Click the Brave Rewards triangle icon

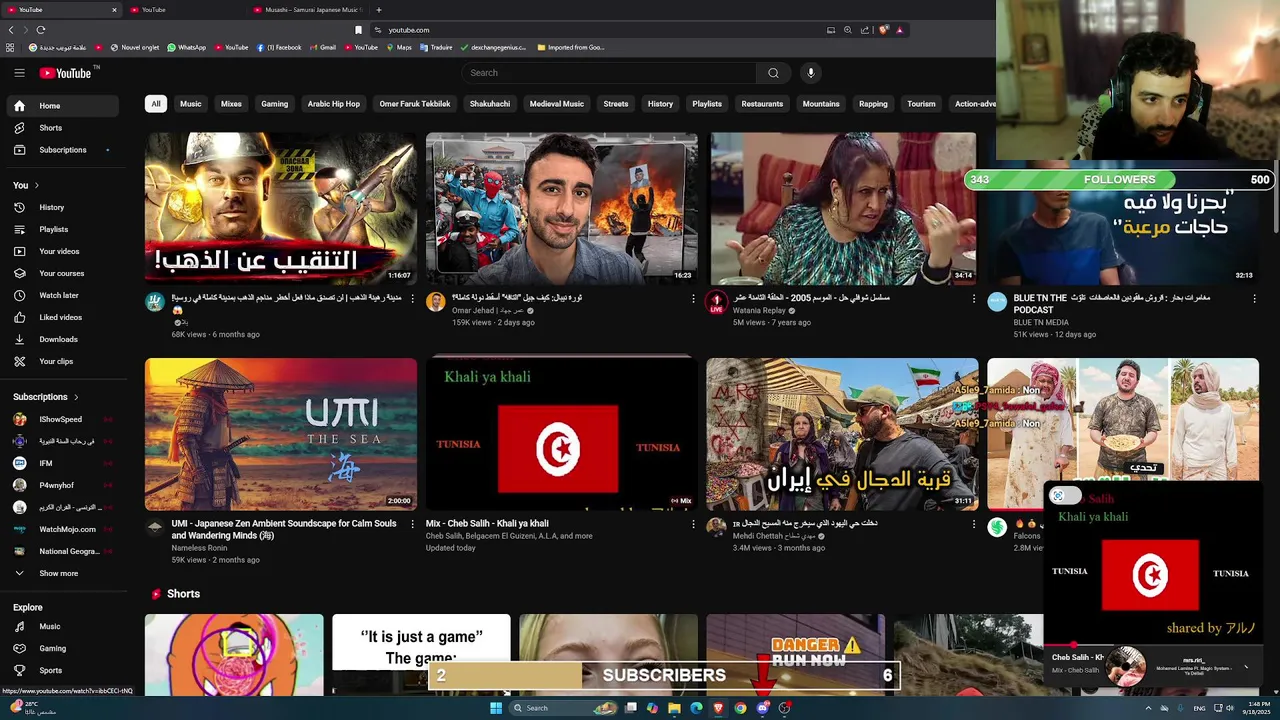click(x=899, y=30)
